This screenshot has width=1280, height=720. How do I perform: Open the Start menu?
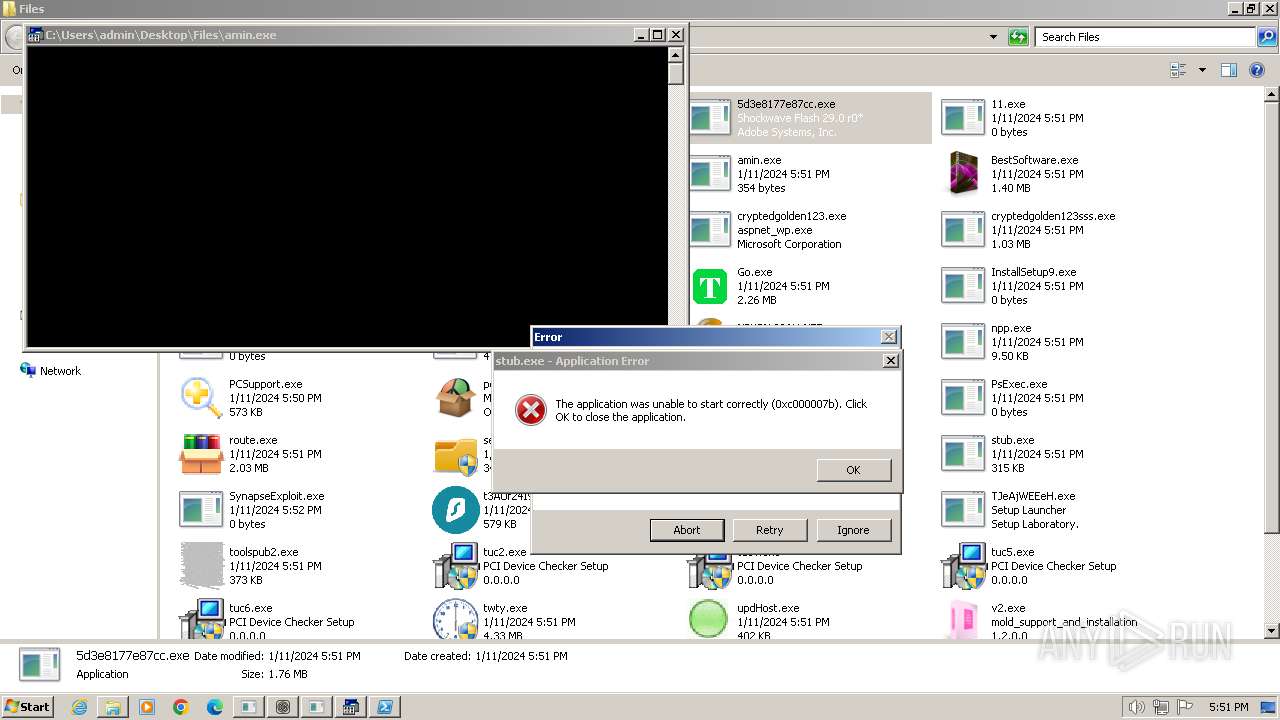pos(27,707)
